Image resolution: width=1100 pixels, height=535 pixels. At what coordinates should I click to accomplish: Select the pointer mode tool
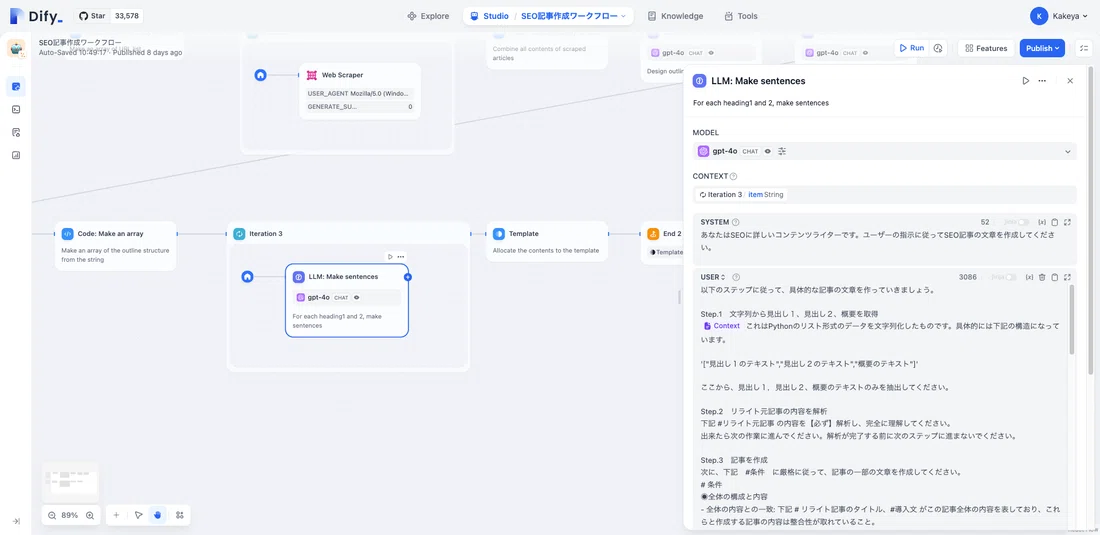coord(138,515)
